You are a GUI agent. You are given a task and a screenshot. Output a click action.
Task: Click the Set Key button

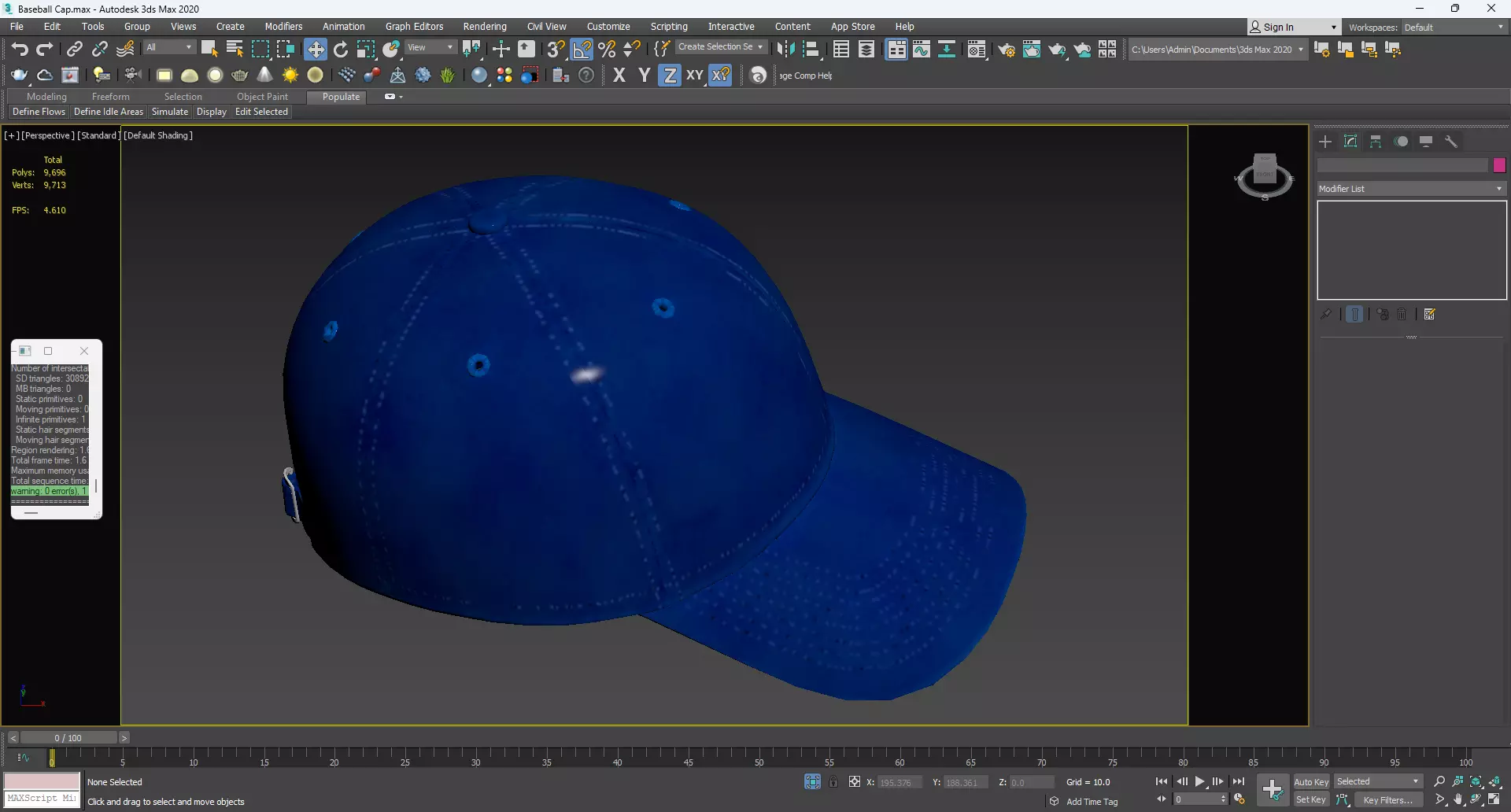[x=1311, y=799]
